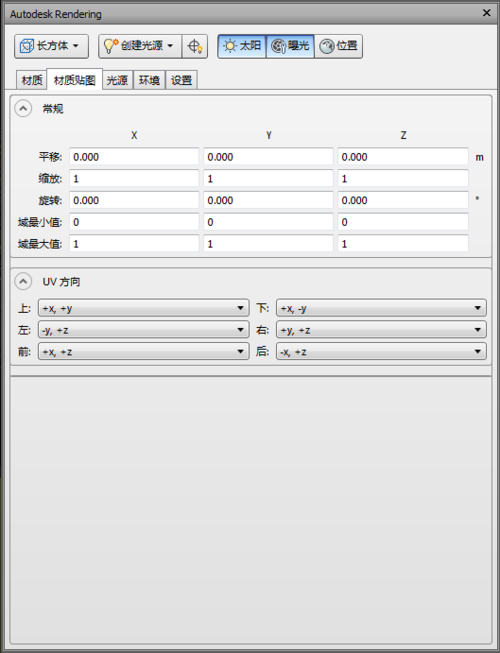
Task: Click the 缩放 Z input field
Action: point(403,179)
